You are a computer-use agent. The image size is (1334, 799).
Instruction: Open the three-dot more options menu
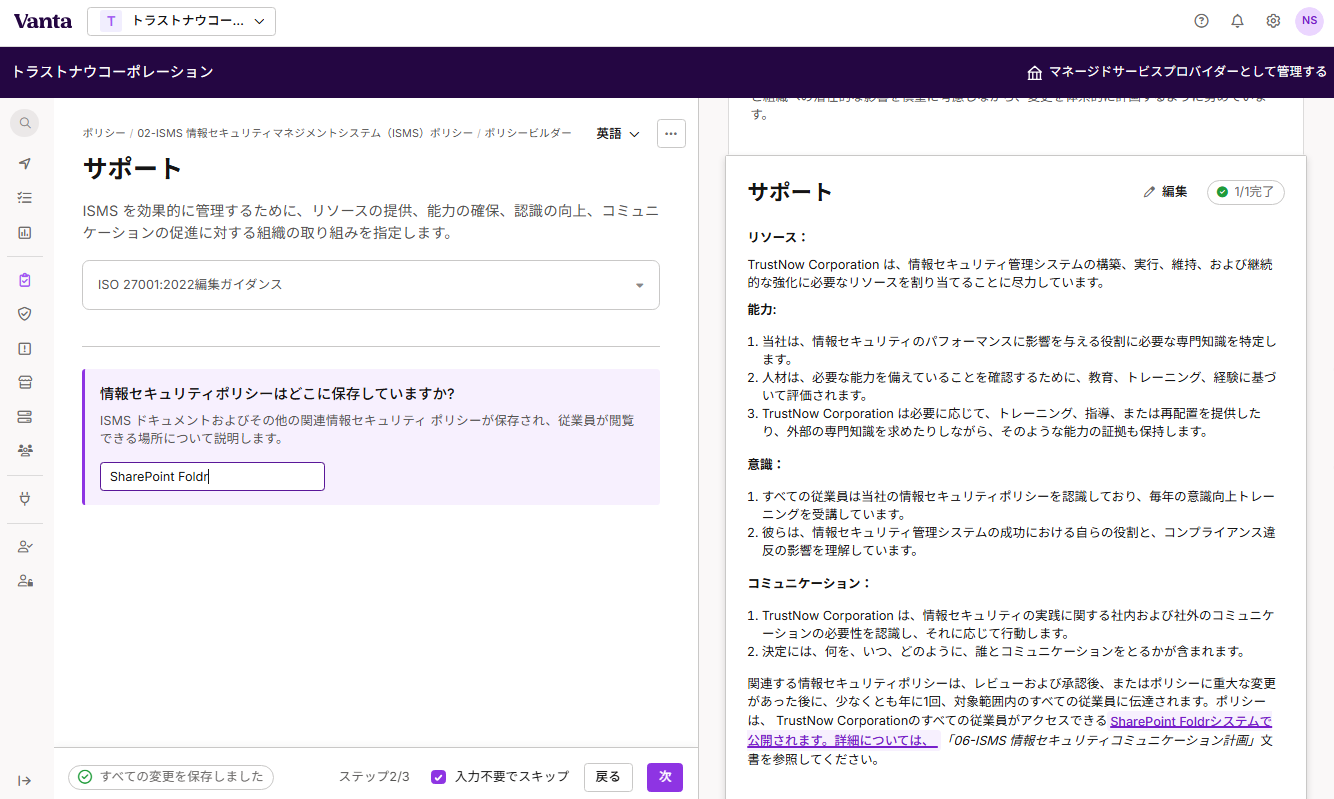coord(671,134)
